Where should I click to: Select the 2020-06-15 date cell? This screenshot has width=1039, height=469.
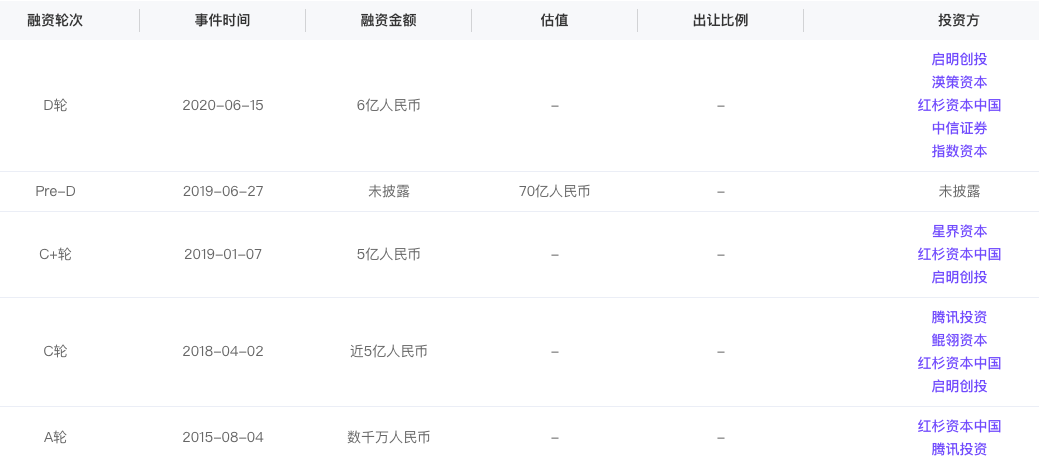click(223, 105)
